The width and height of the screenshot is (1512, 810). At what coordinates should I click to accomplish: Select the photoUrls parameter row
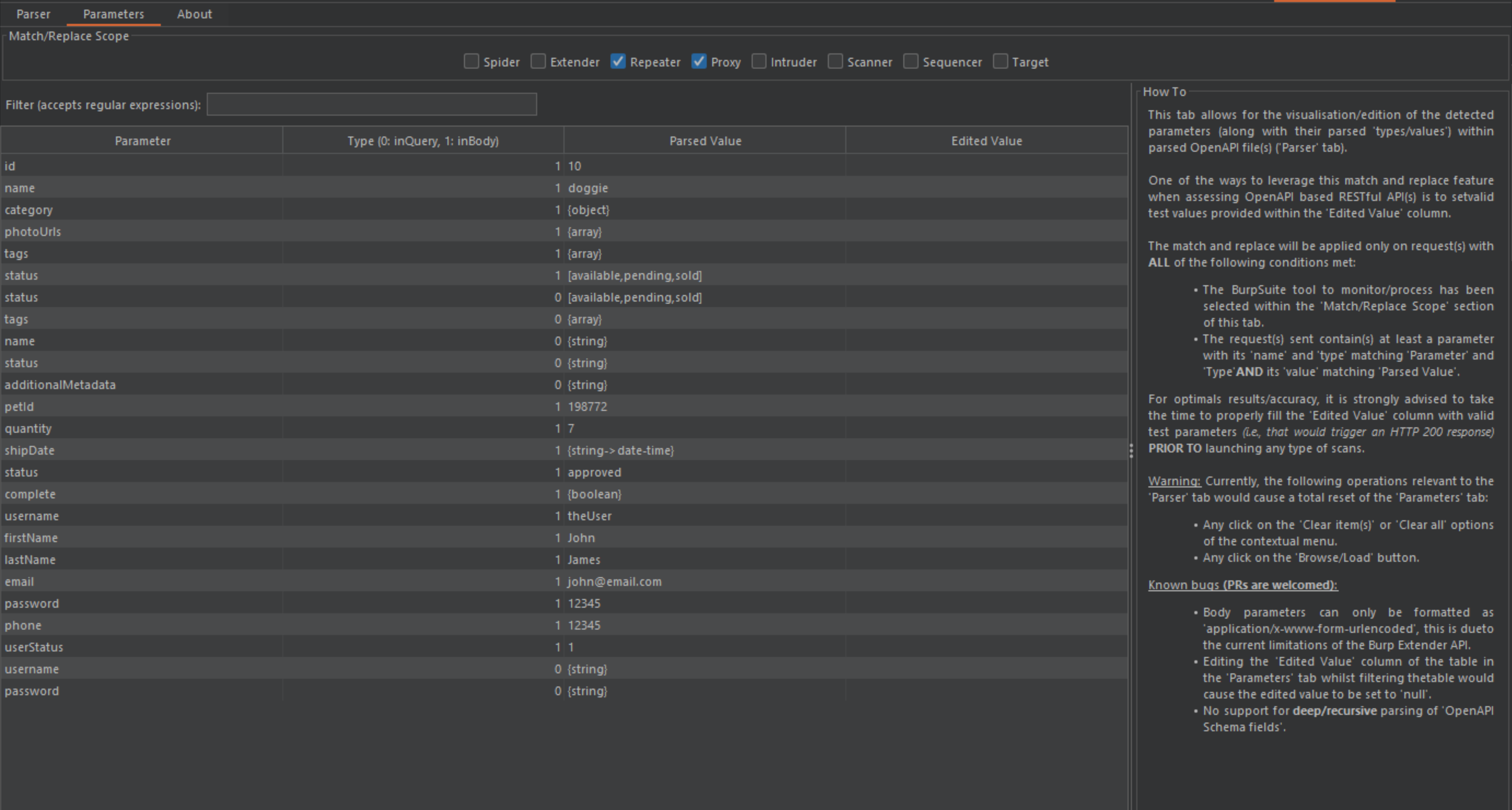33,232
